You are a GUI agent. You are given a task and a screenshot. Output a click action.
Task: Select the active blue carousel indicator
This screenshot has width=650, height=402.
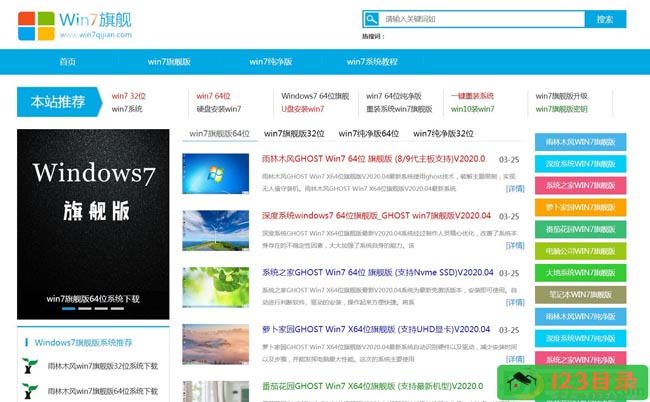coord(68,308)
